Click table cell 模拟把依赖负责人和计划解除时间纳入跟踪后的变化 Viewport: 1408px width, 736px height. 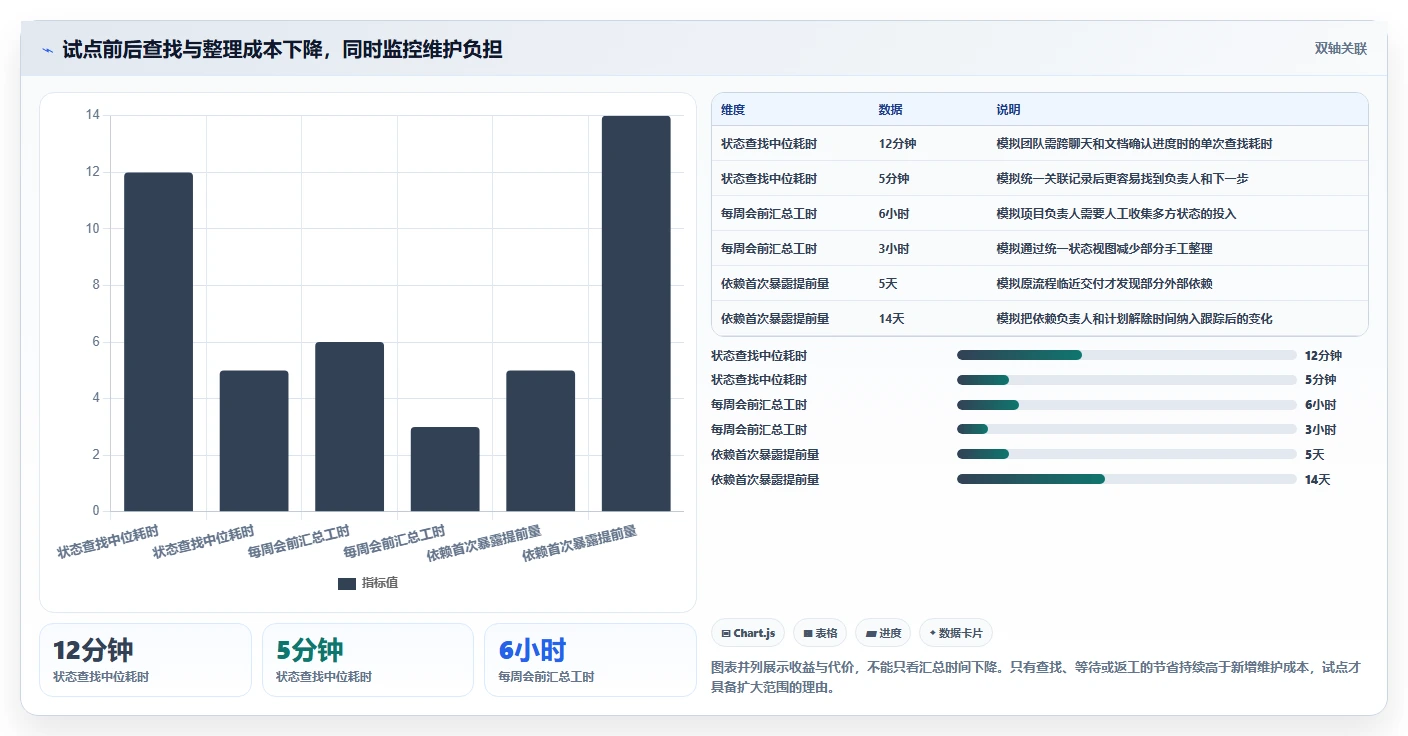(1134, 319)
